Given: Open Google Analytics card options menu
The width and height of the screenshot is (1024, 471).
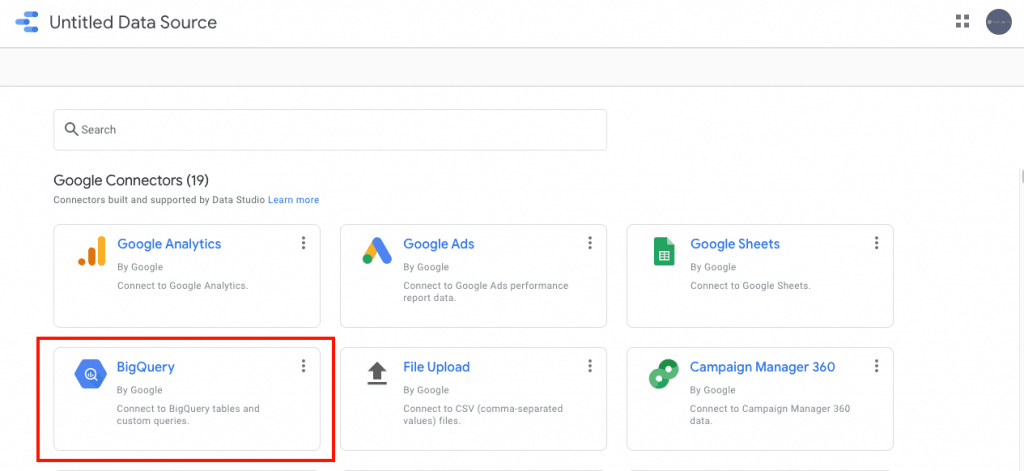Looking at the screenshot, I should point(303,243).
